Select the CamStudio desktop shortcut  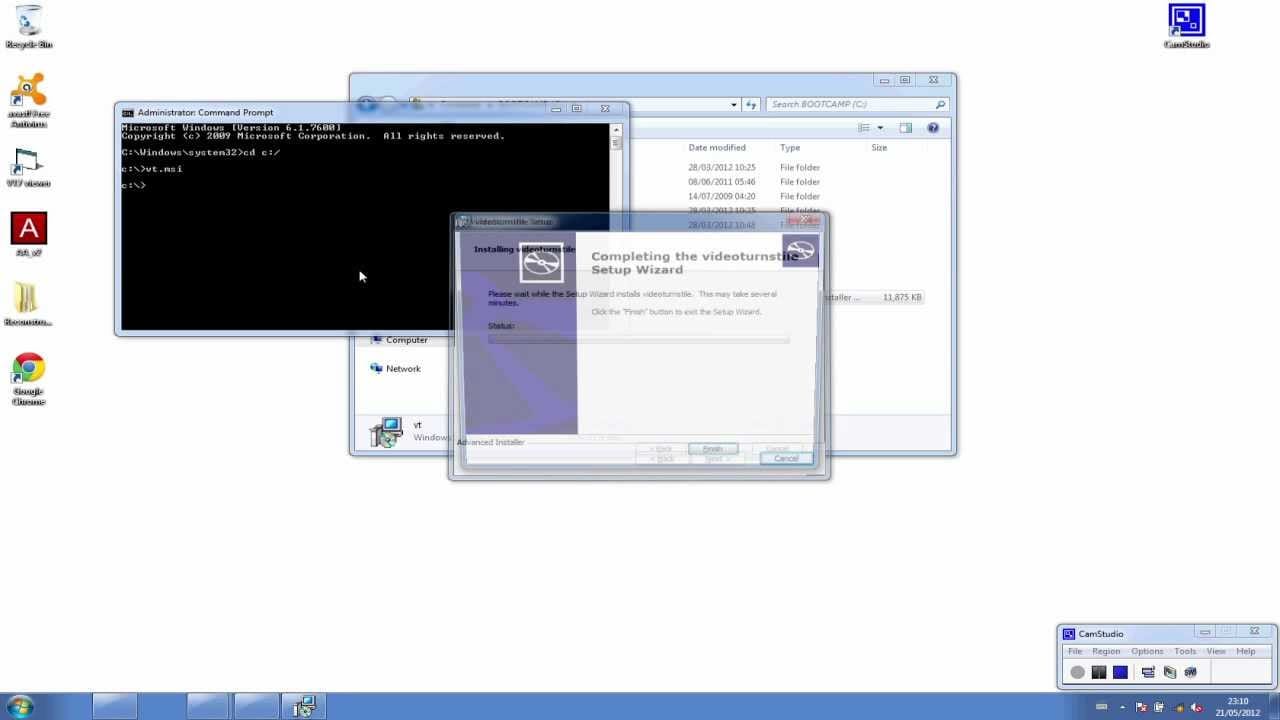pos(1187,26)
